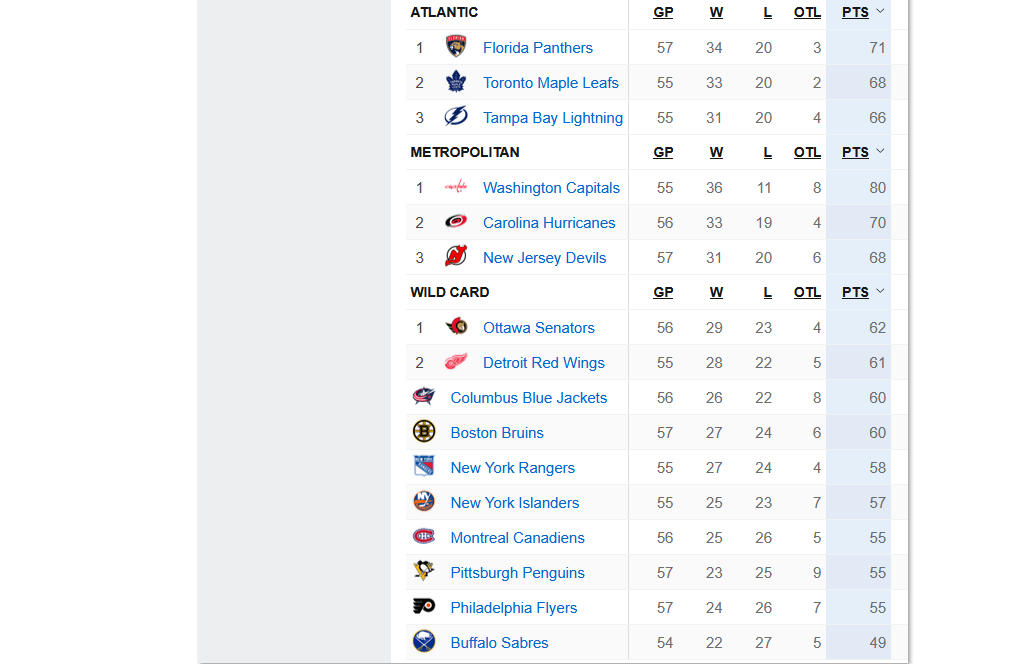Sort Metropolitan table by OTL column
The image size is (1033, 664).
pyautogui.click(x=807, y=152)
